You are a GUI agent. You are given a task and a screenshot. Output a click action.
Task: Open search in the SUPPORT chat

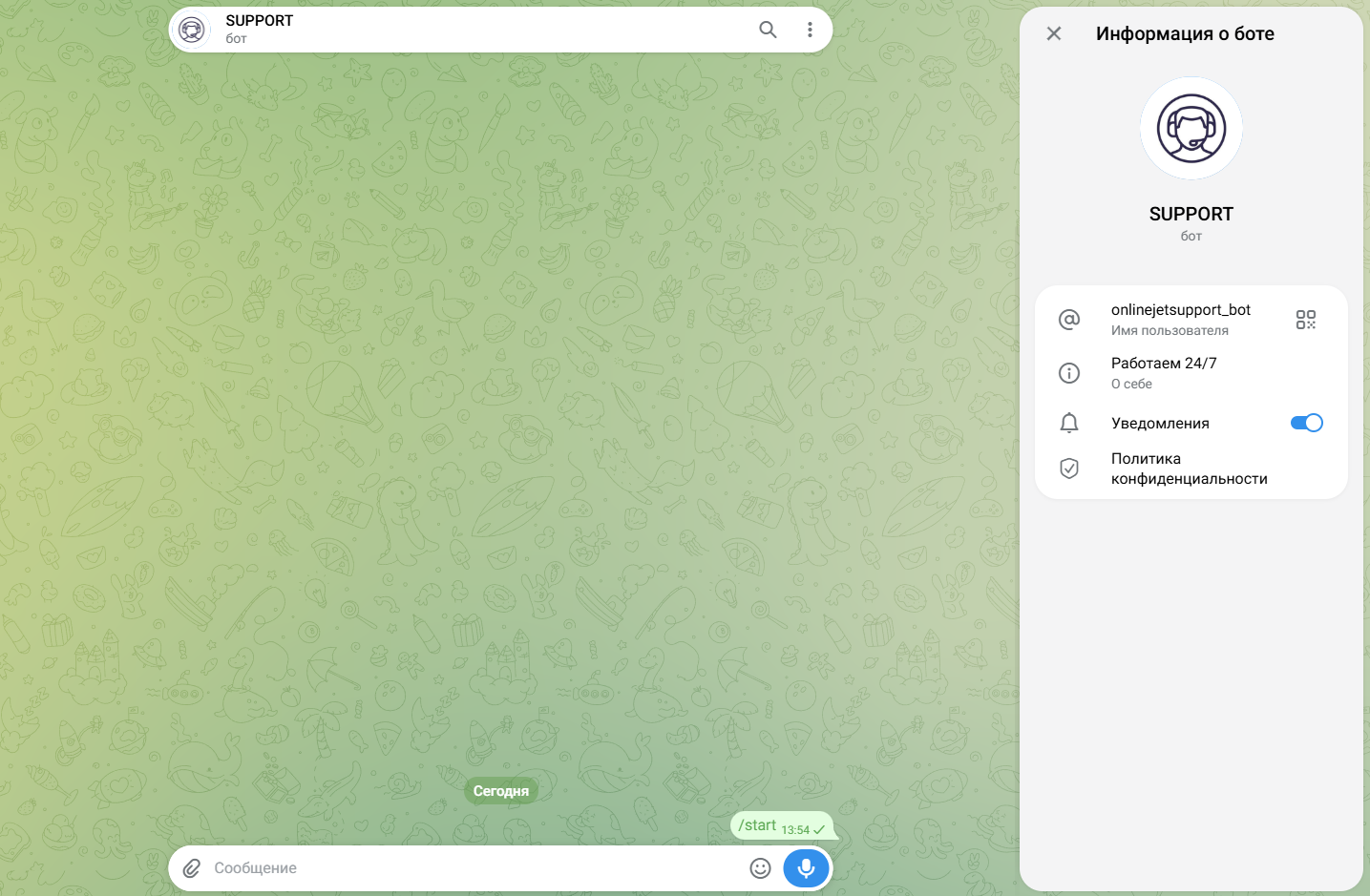pyautogui.click(x=768, y=30)
